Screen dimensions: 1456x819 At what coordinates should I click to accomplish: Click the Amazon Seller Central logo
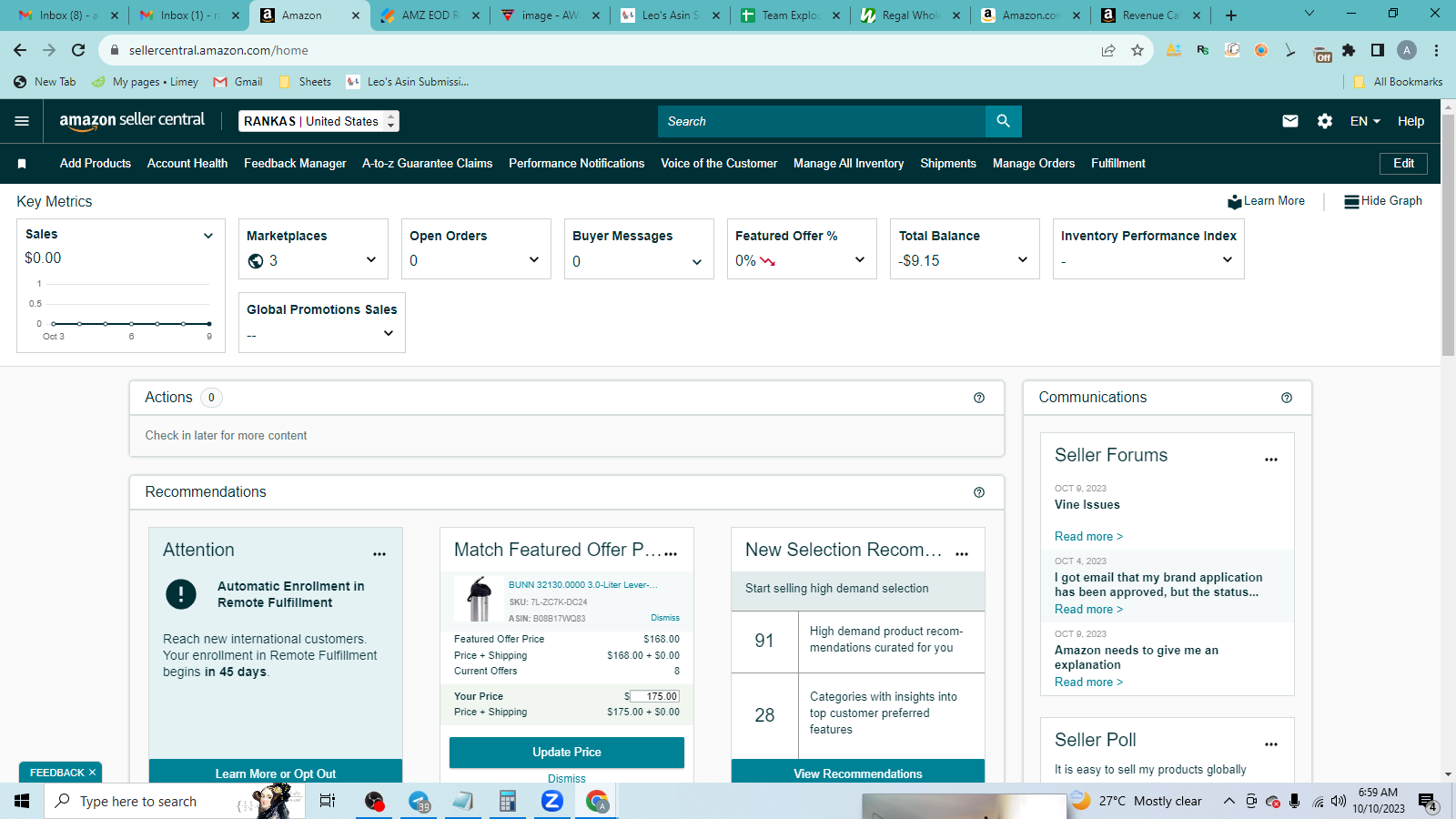(132, 121)
